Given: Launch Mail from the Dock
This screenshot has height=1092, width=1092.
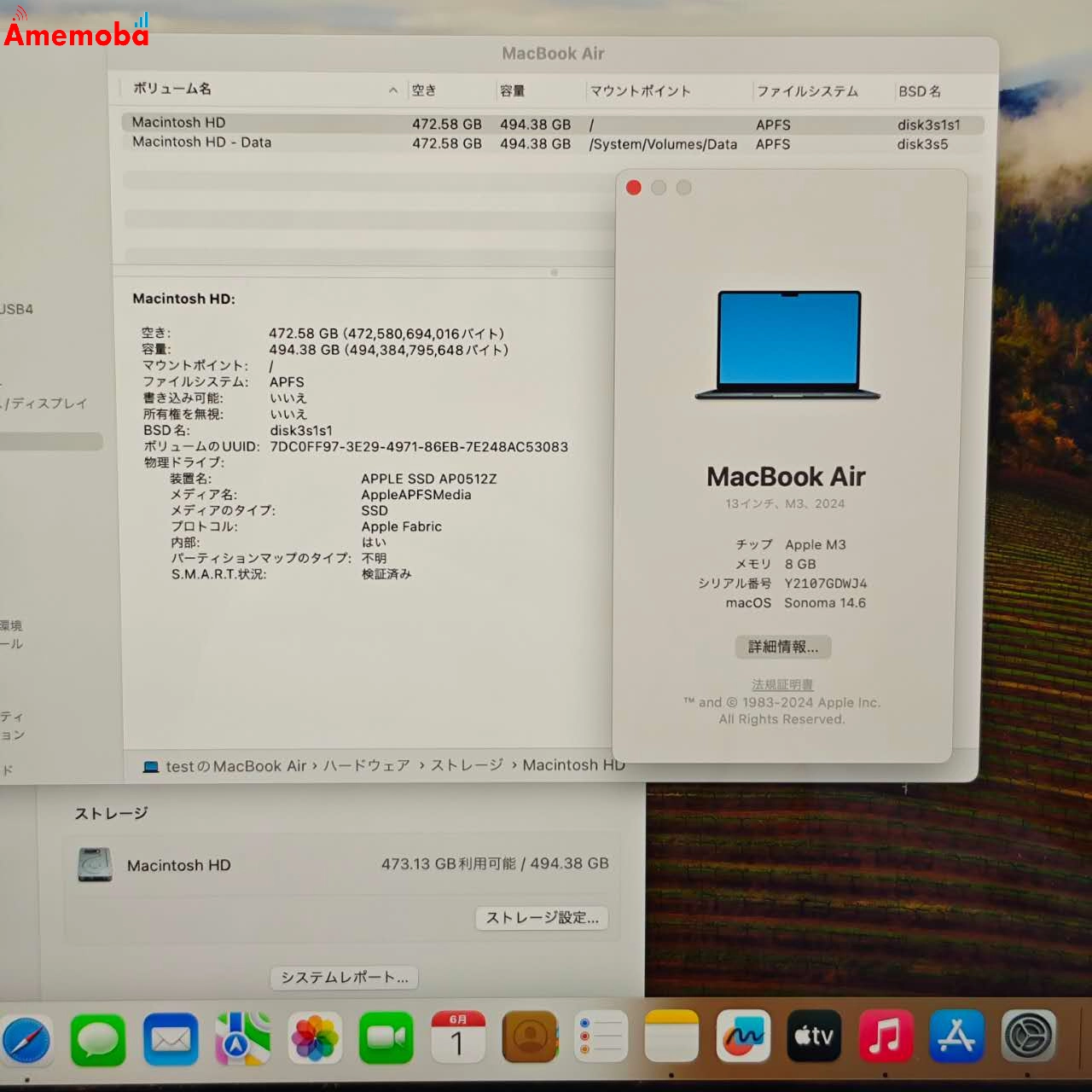Looking at the screenshot, I should (171, 1039).
